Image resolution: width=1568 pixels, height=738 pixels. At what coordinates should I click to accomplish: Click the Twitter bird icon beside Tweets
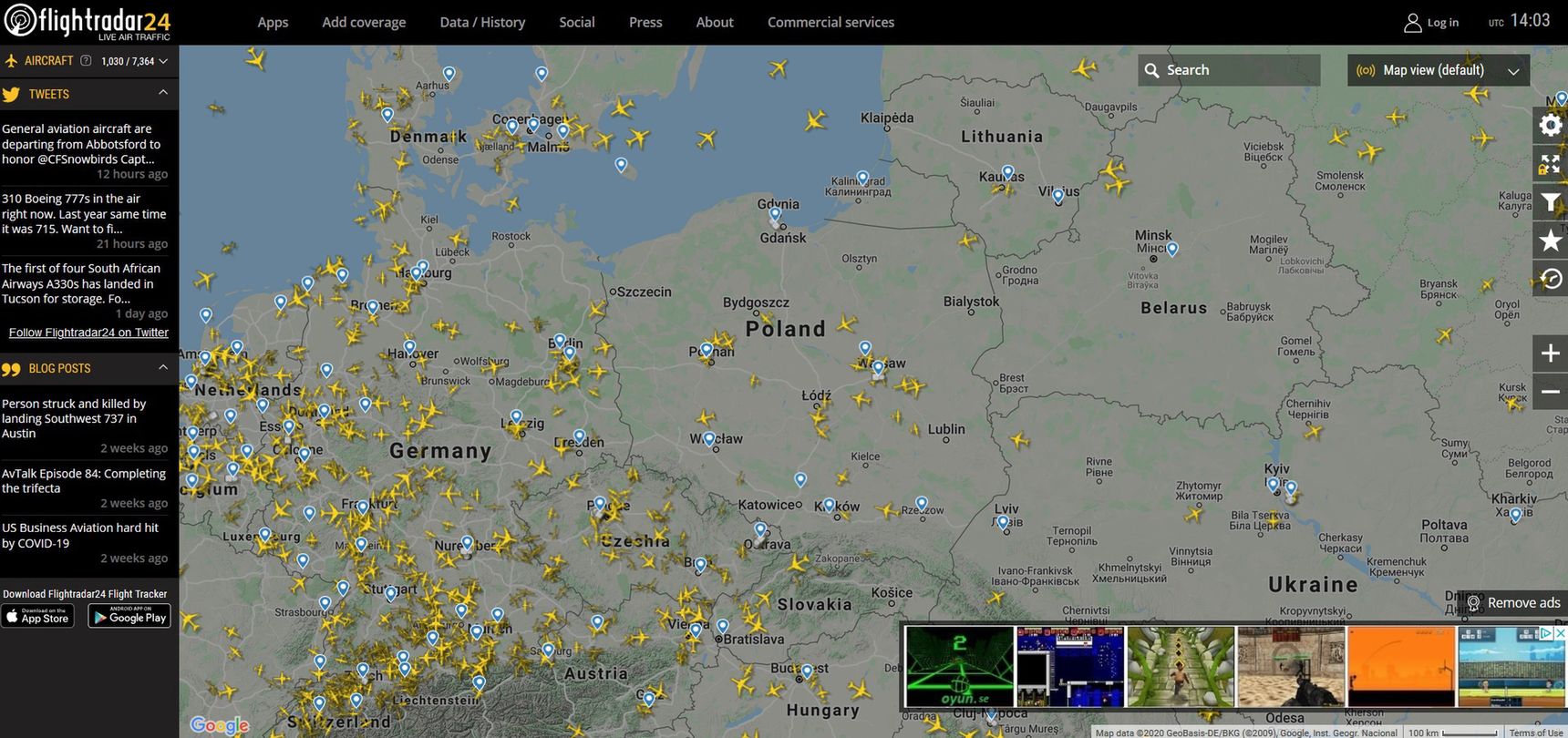11,95
